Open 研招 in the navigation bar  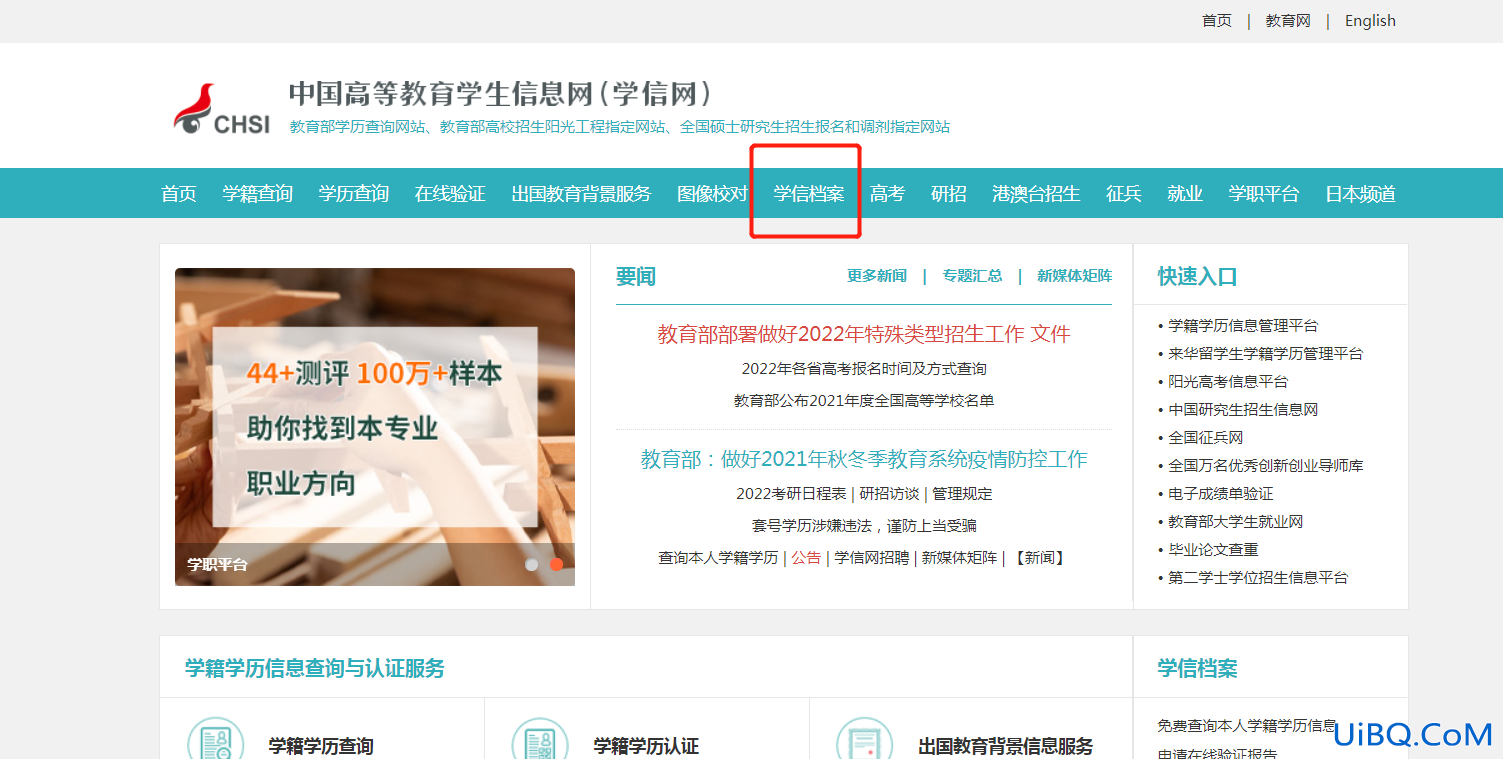(949, 194)
